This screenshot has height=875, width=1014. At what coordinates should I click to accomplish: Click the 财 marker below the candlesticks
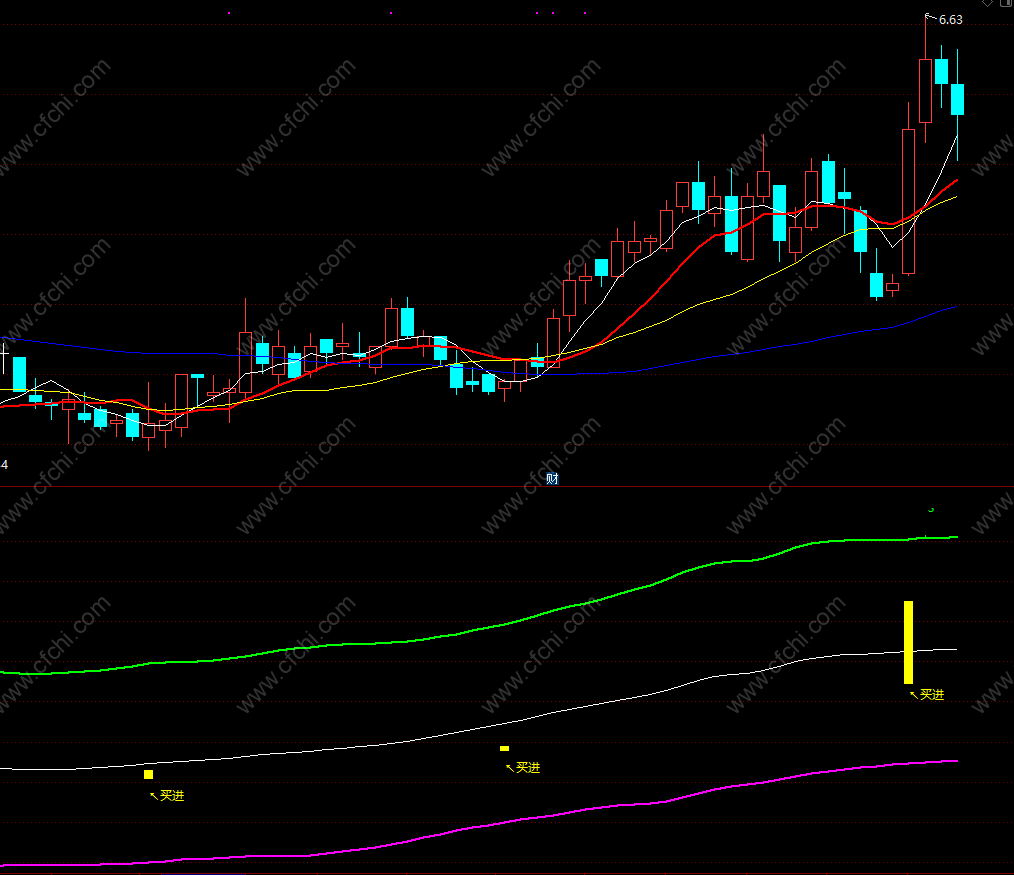[x=552, y=479]
